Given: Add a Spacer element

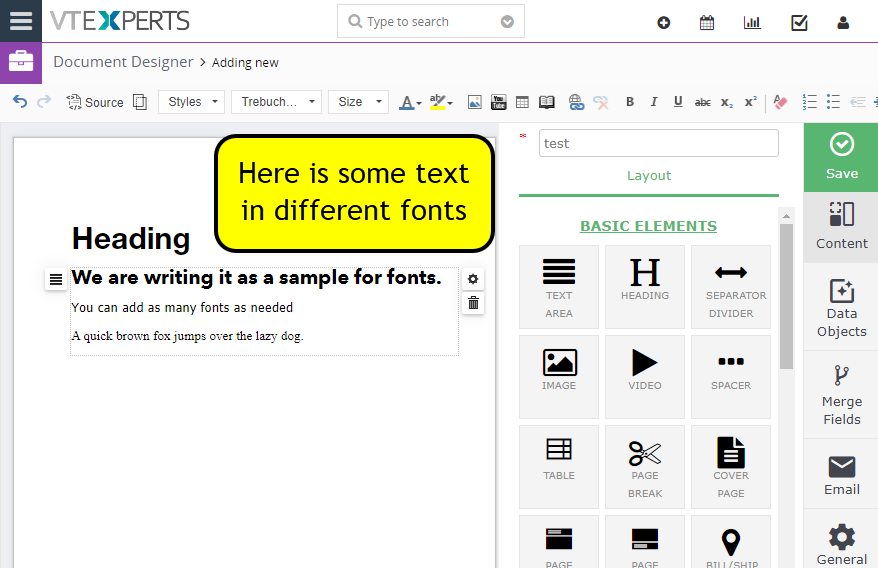Looking at the screenshot, I should [x=731, y=377].
